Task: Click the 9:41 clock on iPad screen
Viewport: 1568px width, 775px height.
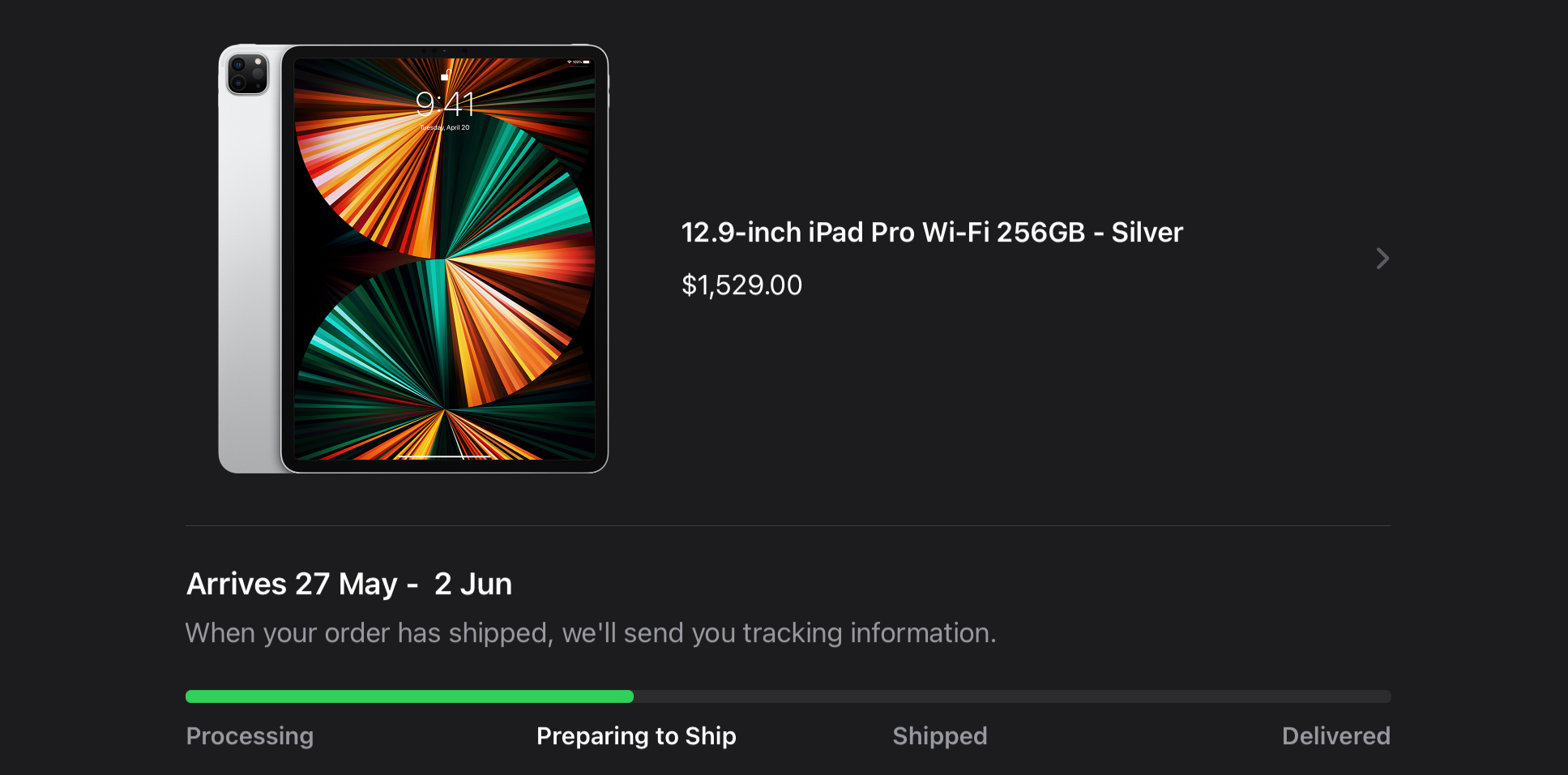Action: click(444, 104)
